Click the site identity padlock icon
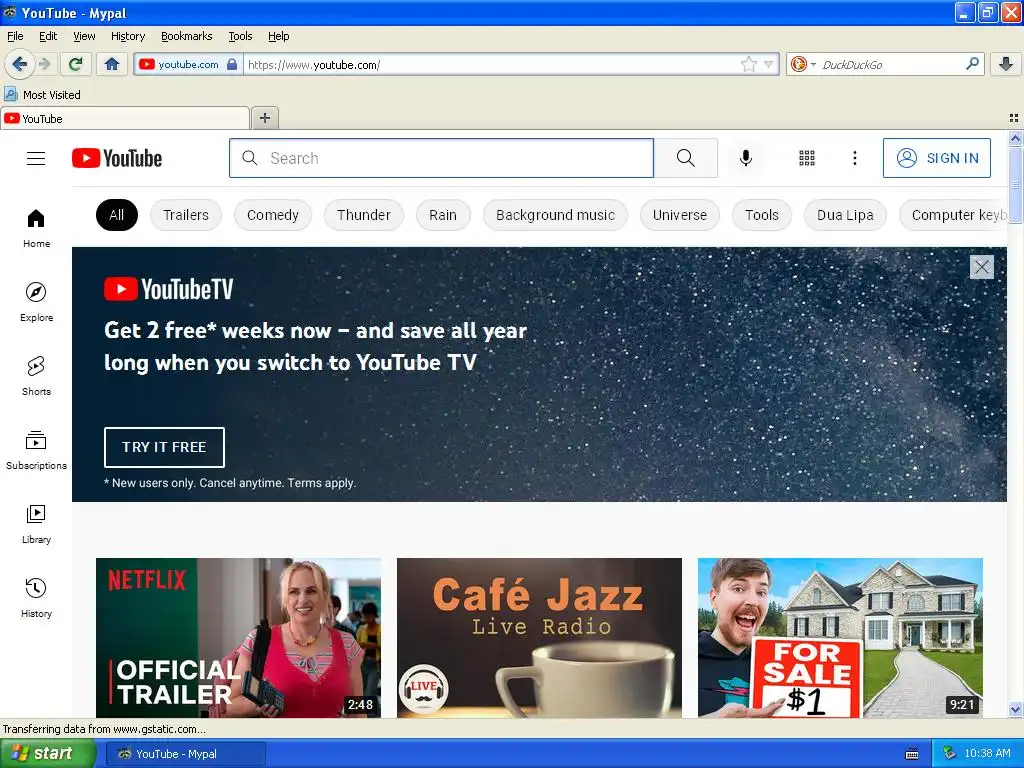 click(232, 64)
